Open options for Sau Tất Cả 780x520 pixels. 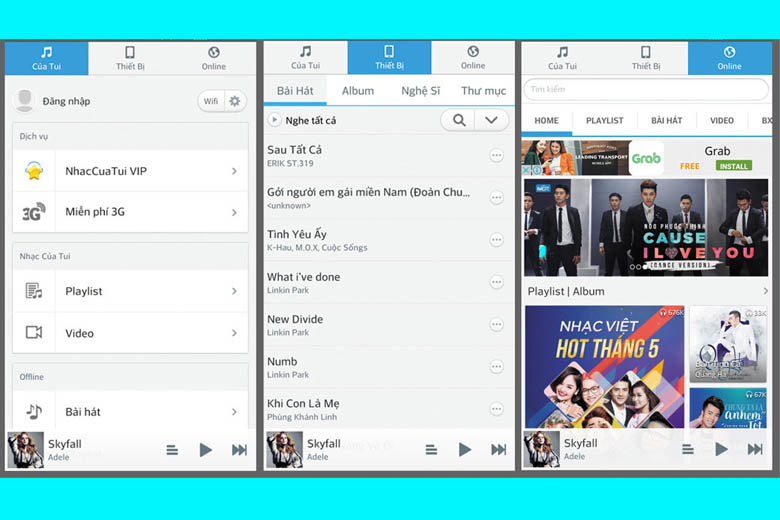(x=496, y=155)
